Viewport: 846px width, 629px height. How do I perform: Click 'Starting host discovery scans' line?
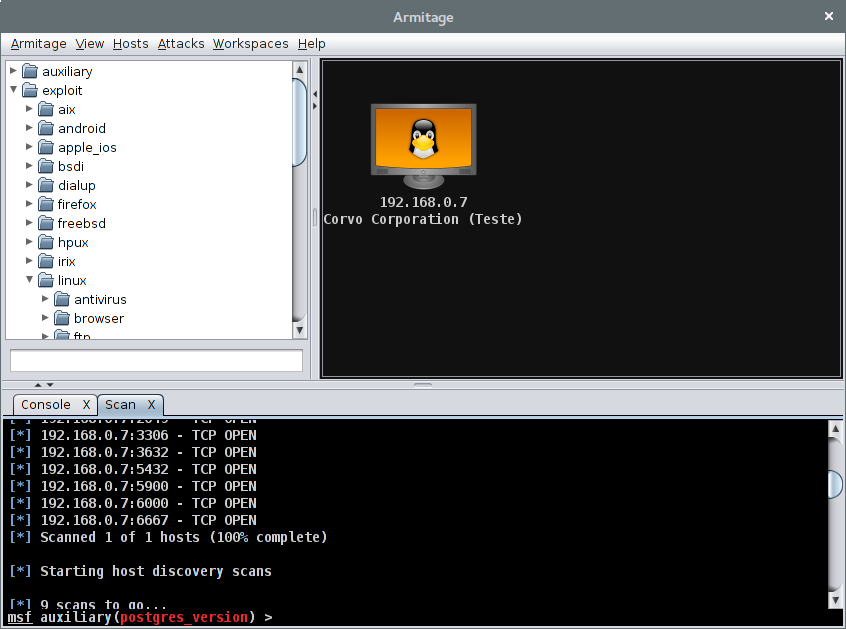click(140, 571)
